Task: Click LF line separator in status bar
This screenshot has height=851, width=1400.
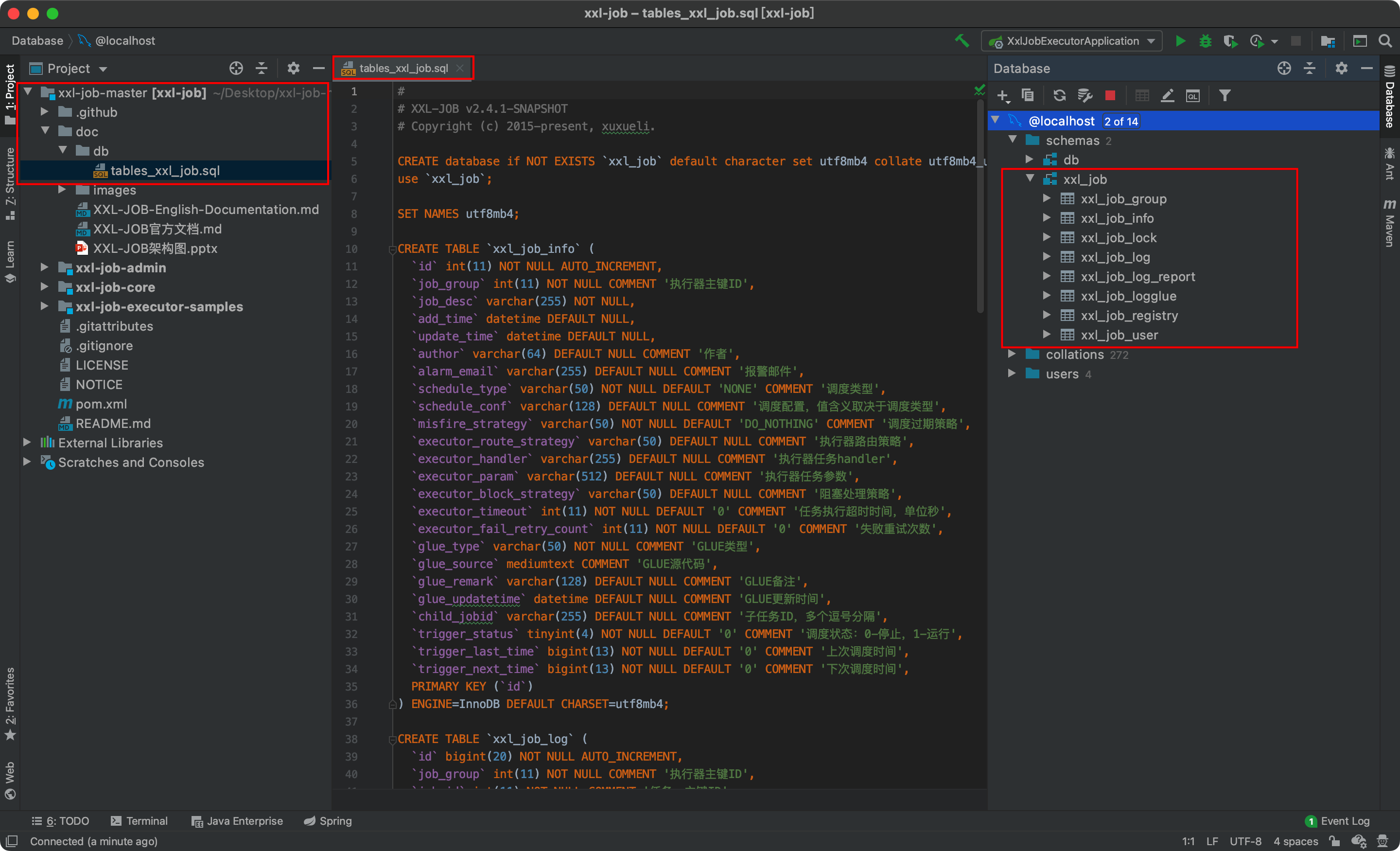Action: coord(1212,841)
